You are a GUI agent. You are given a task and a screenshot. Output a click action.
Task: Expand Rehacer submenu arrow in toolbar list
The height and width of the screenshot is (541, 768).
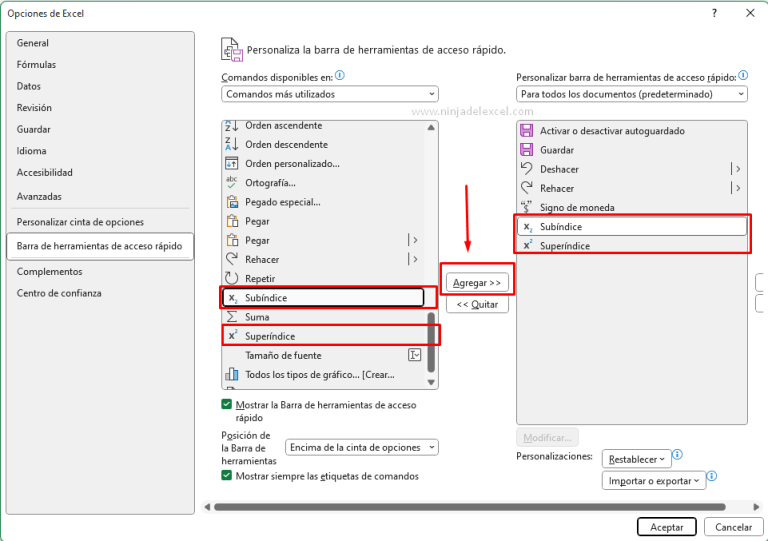(737, 188)
